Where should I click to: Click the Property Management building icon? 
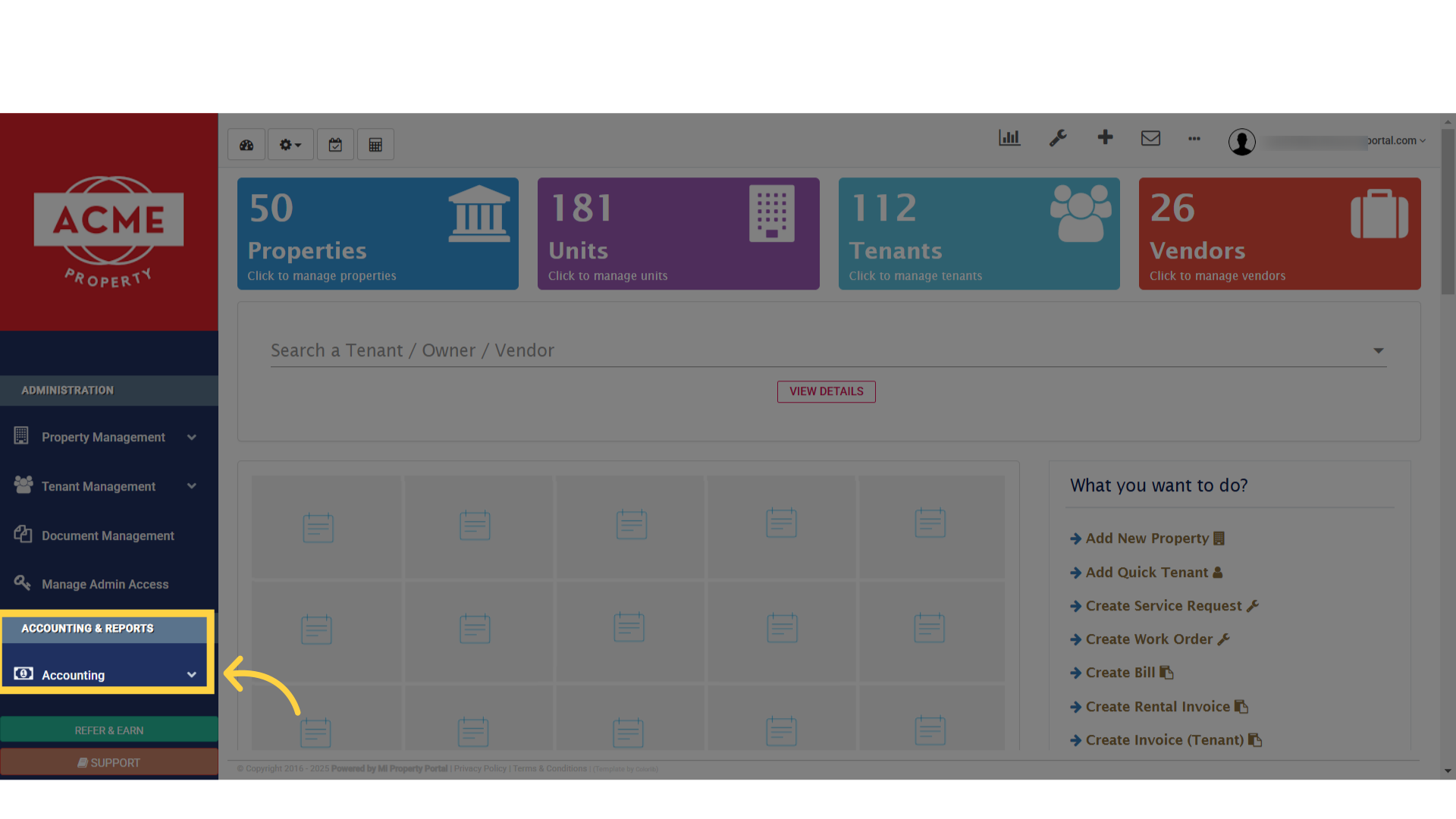(x=21, y=435)
